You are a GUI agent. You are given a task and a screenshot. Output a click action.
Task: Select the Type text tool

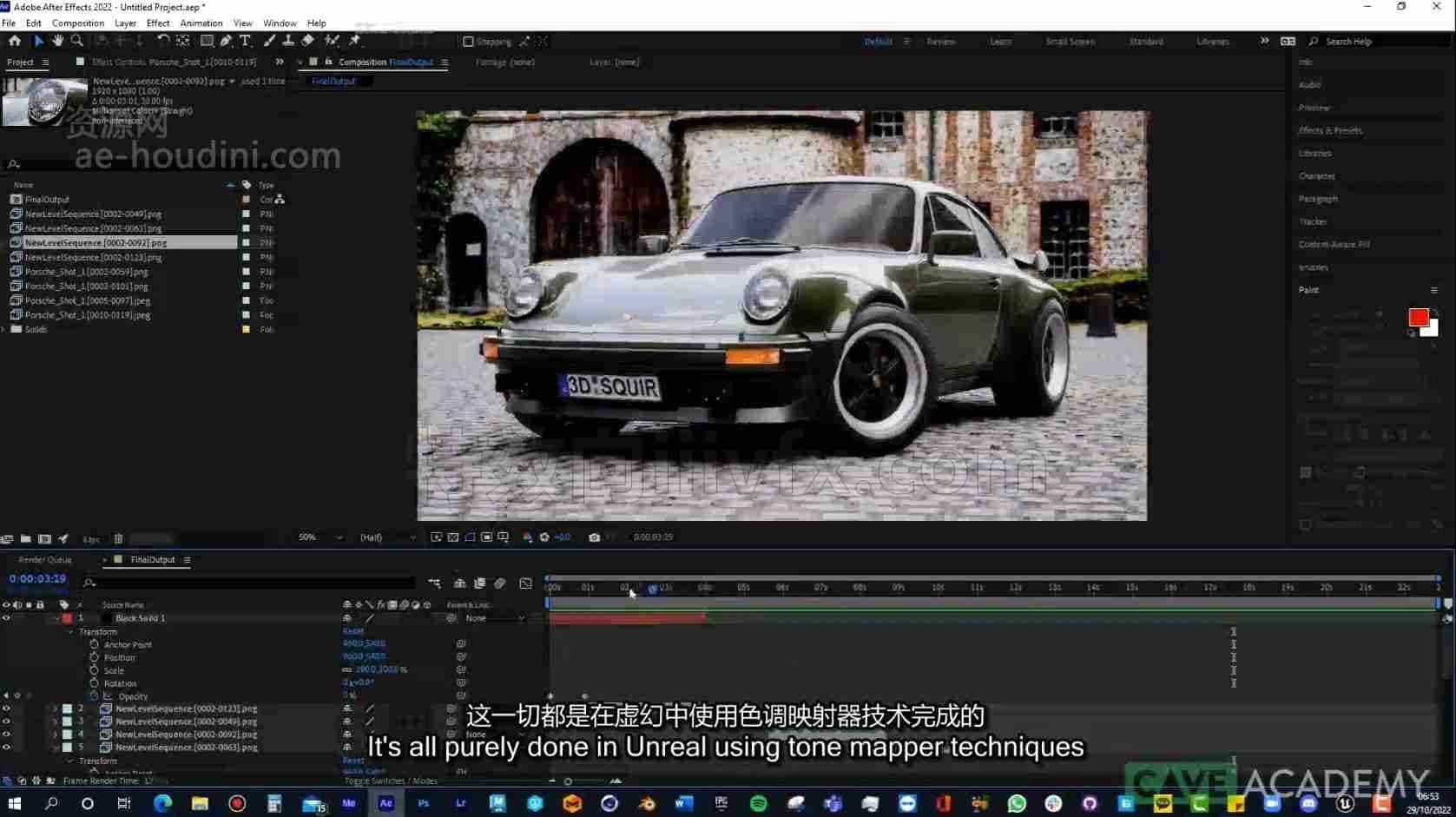click(x=246, y=41)
